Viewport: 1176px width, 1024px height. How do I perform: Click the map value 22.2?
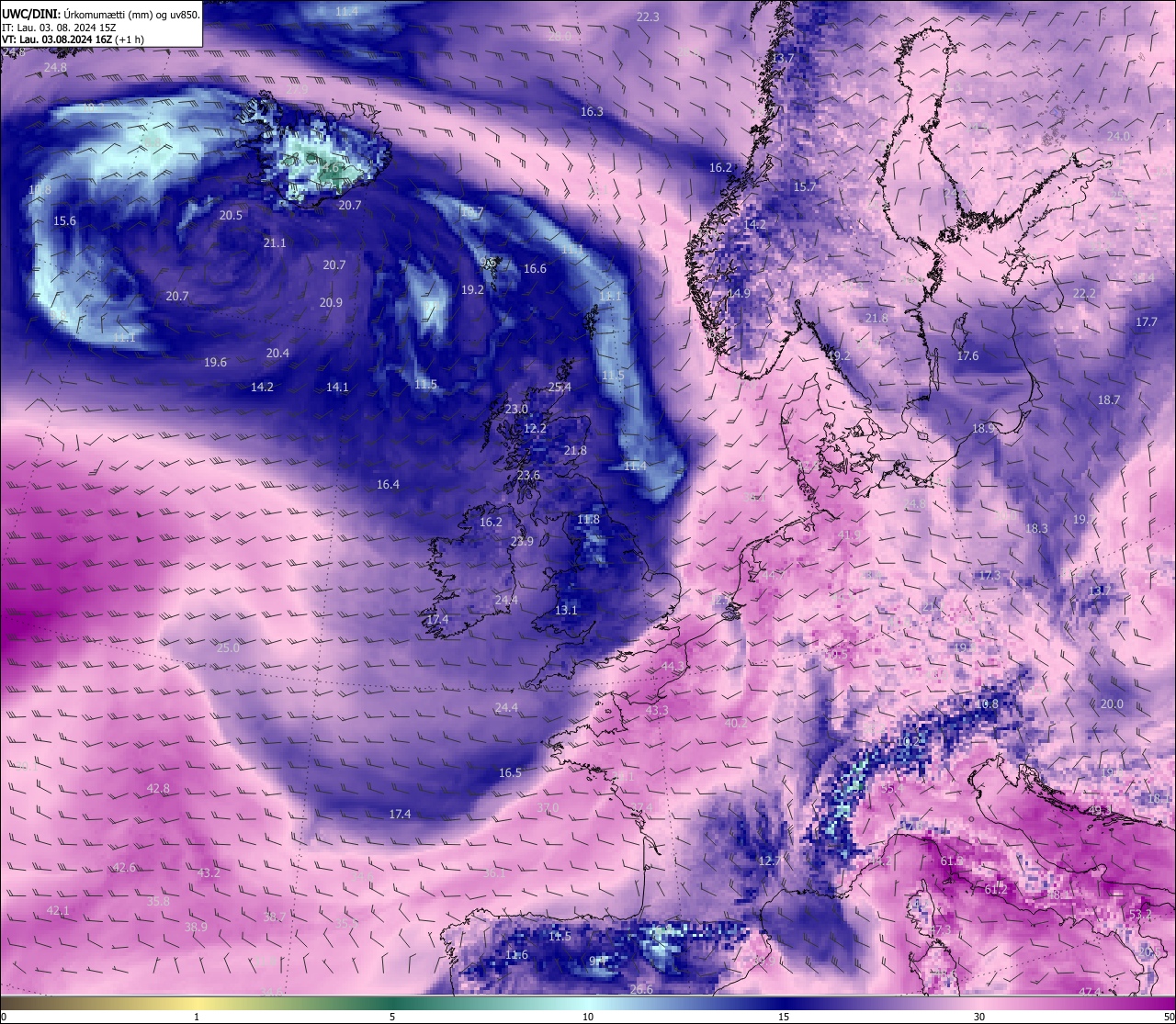[x=1084, y=294]
